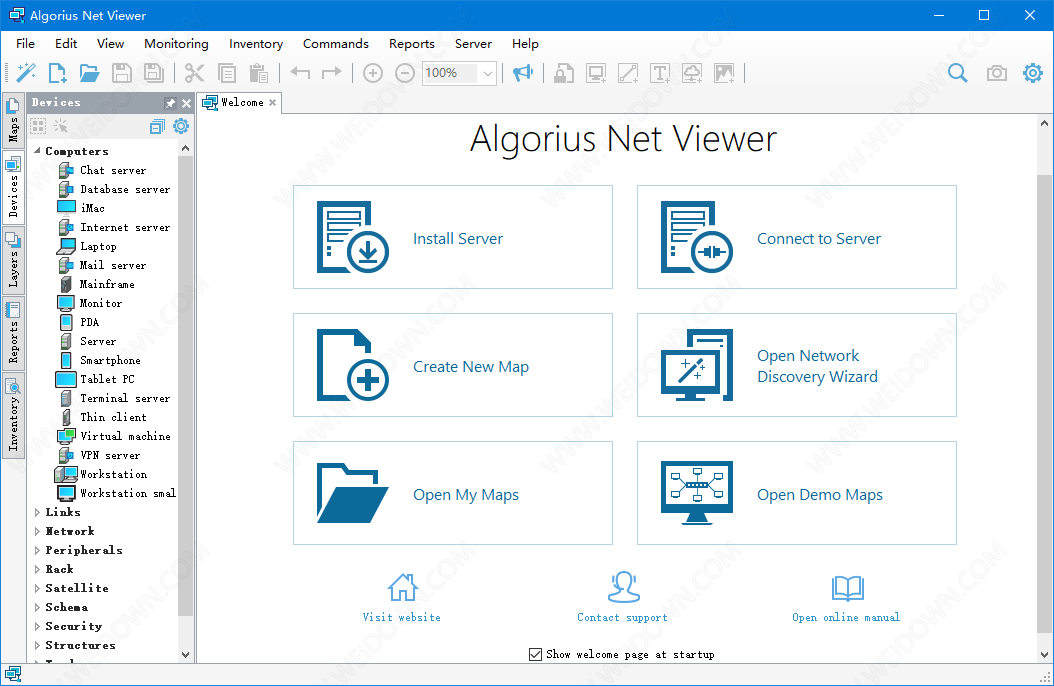Screen dimensions: 1054x686
Task: Click the Open My Maps tile
Action: click(452, 492)
